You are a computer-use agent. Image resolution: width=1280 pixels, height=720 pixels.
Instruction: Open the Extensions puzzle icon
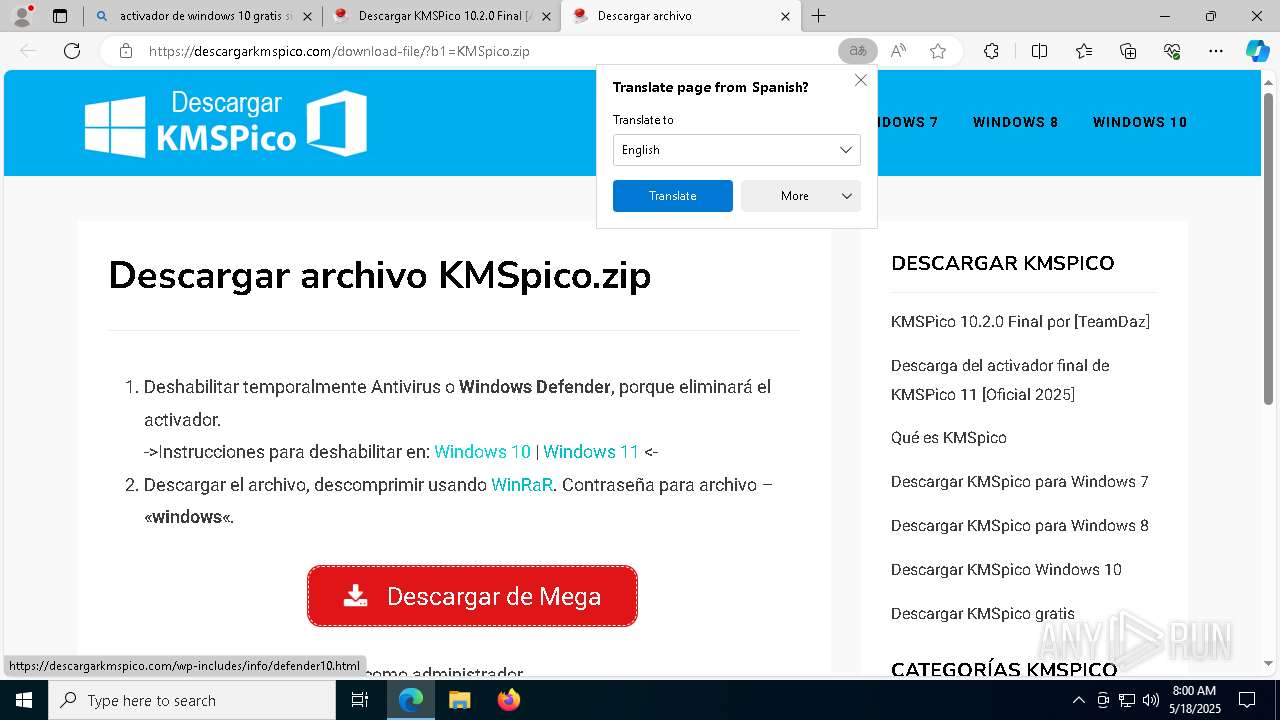pyautogui.click(x=991, y=51)
